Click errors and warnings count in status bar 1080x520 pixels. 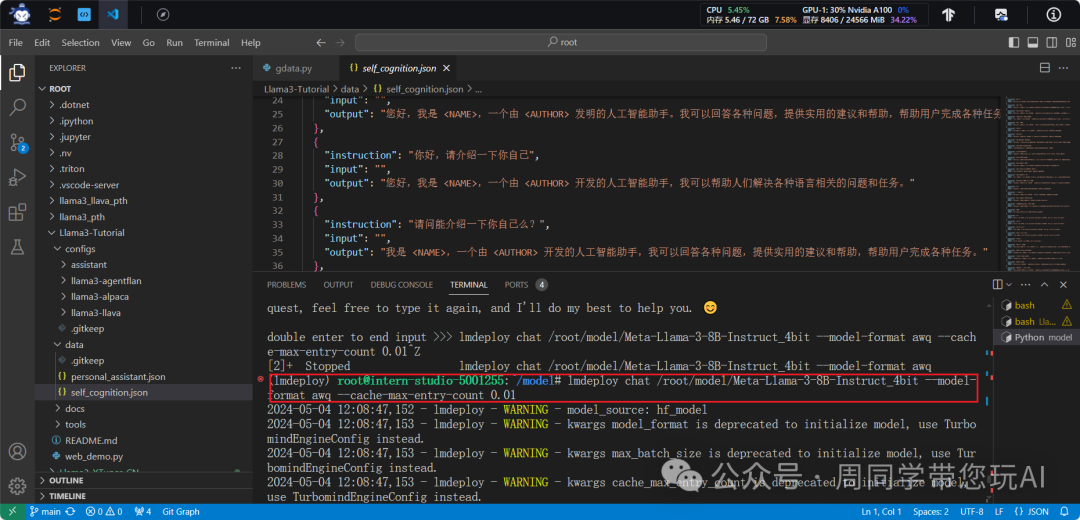coord(104,512)
